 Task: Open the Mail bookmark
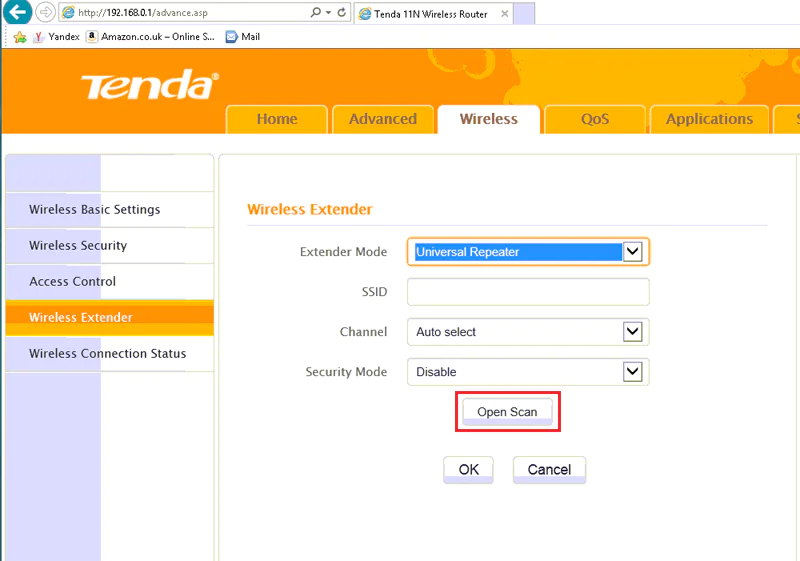pyautogui.click(x=243, y=37)
